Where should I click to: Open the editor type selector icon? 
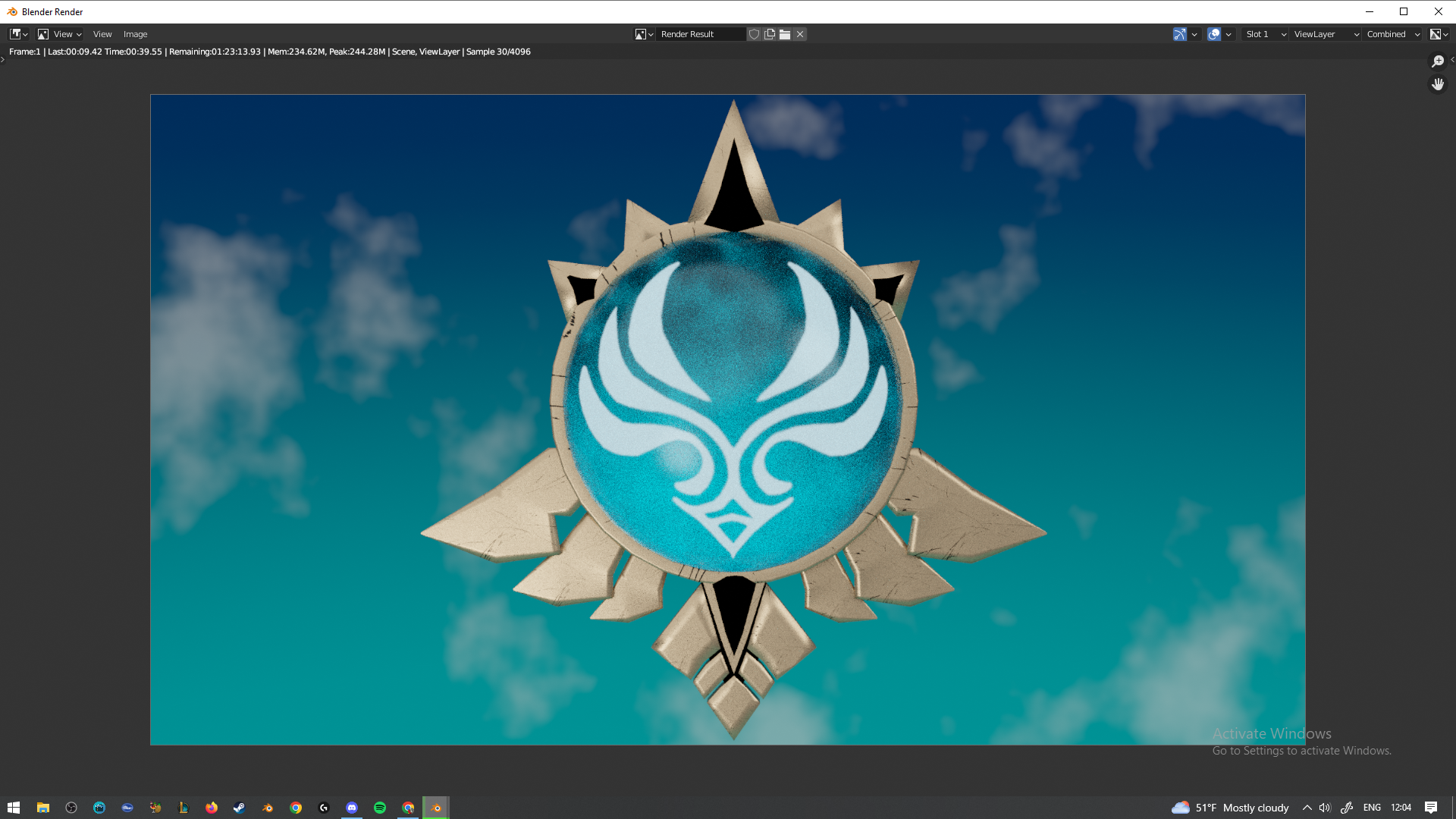click(x=18, y=34)
